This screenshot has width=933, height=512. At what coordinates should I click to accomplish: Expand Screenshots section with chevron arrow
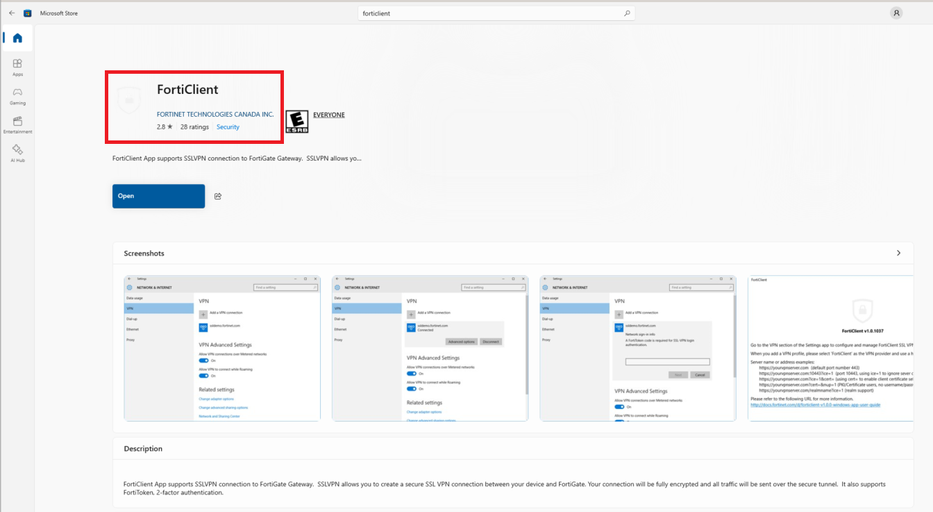coord(898,253)
